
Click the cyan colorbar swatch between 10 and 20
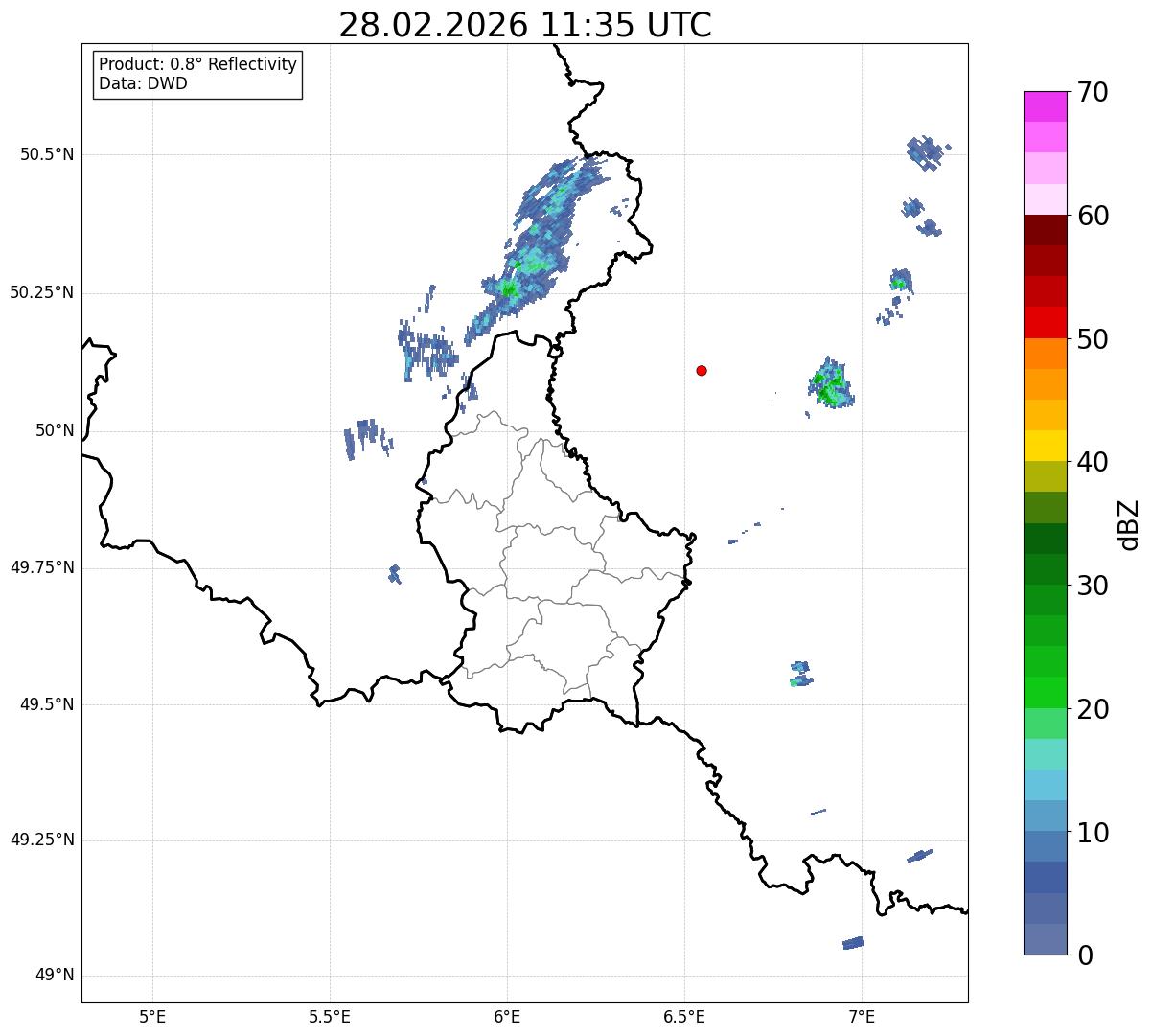coord(1046,786)
